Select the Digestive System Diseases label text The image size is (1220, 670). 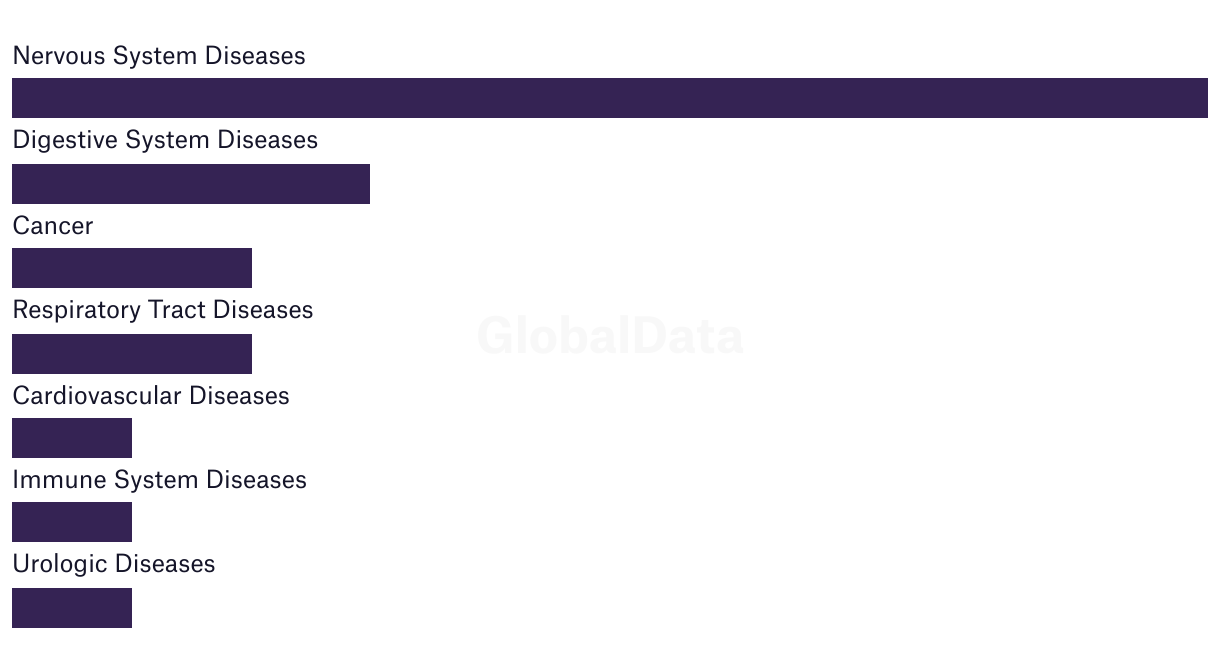point(165,140)
